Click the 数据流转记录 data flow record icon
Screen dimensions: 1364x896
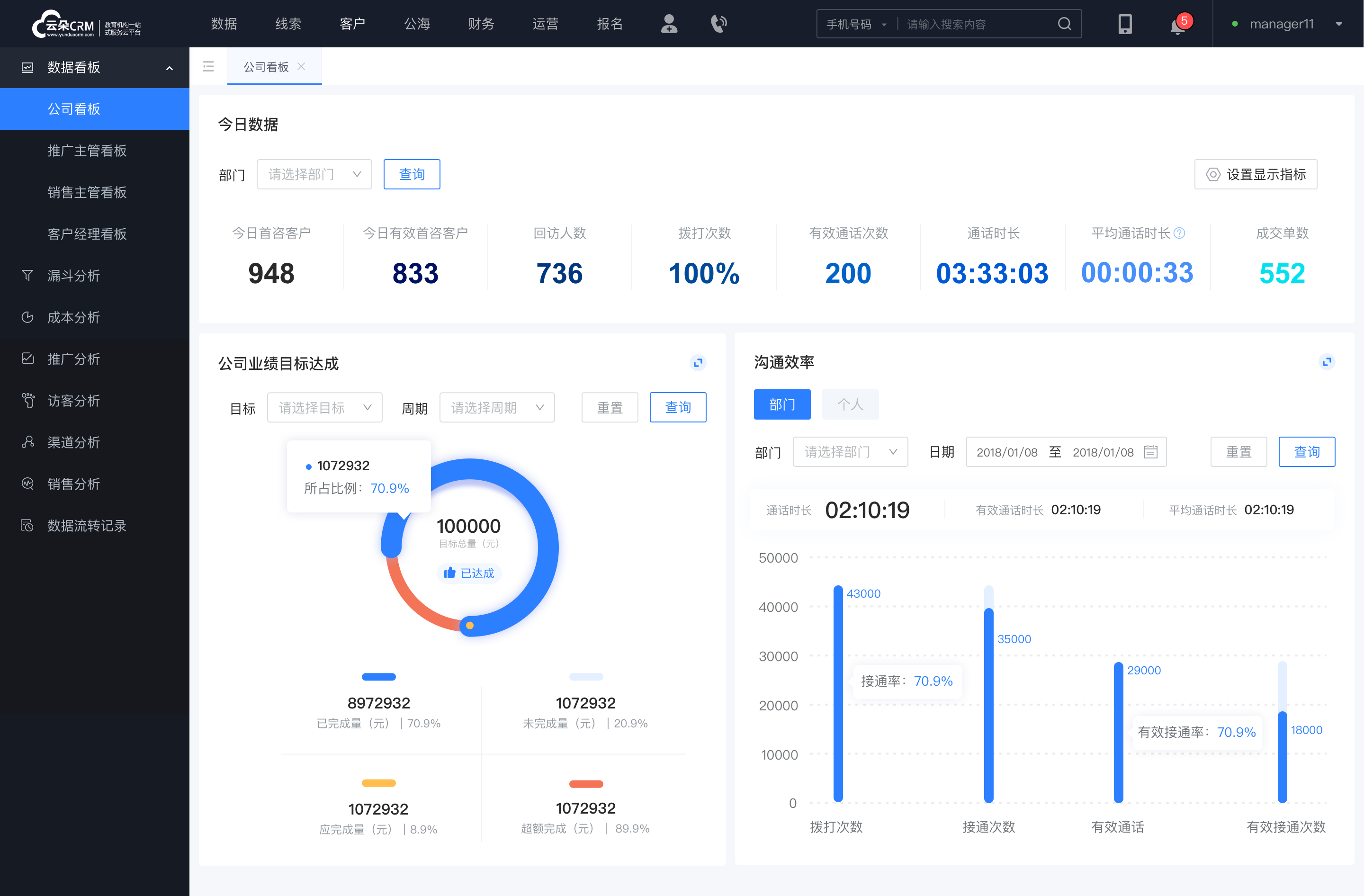[26, 525]
